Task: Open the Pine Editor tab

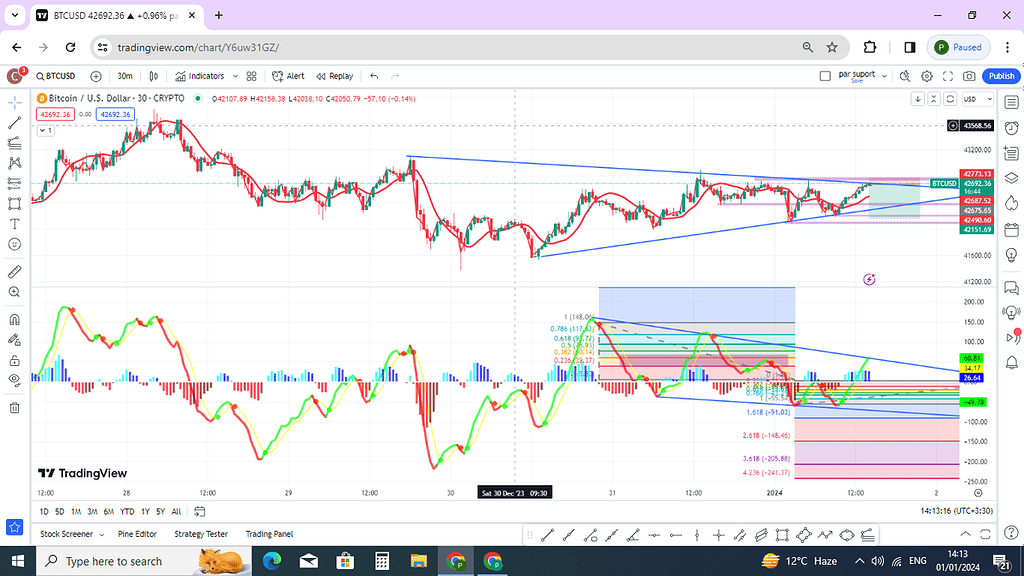Action: coord(137,534)
